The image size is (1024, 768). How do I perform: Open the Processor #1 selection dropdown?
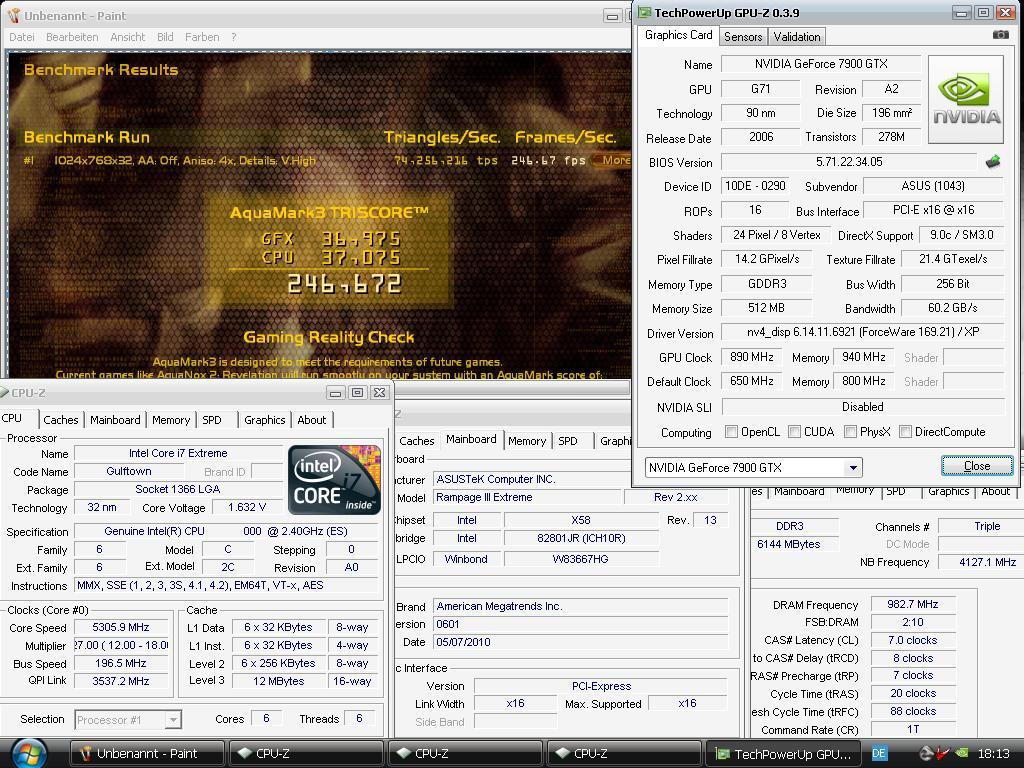[172, 720]
